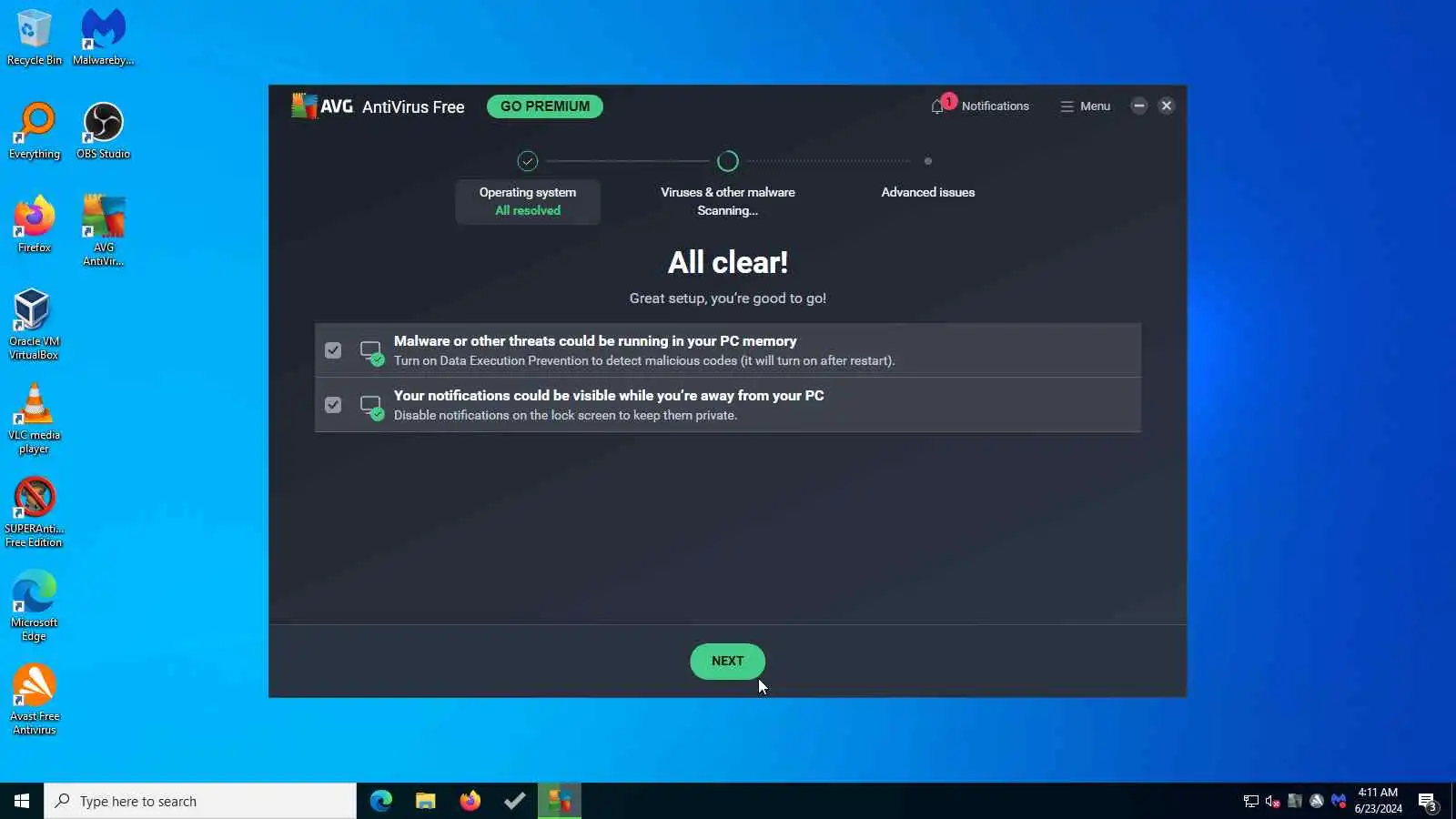Click the muted volume tray icon

tap(1273, 801)
